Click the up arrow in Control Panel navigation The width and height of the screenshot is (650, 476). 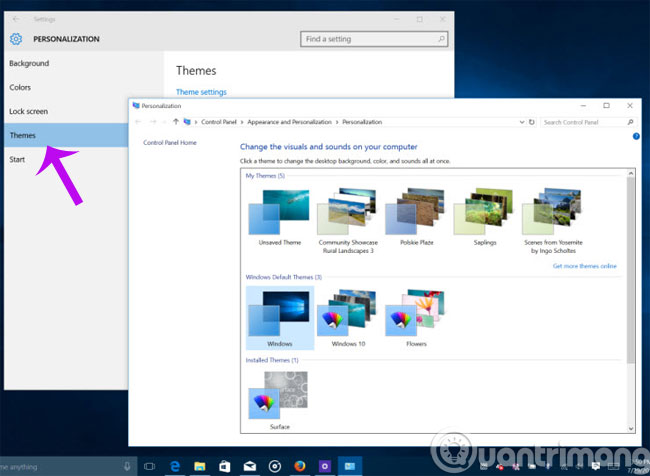click(176, 122)
